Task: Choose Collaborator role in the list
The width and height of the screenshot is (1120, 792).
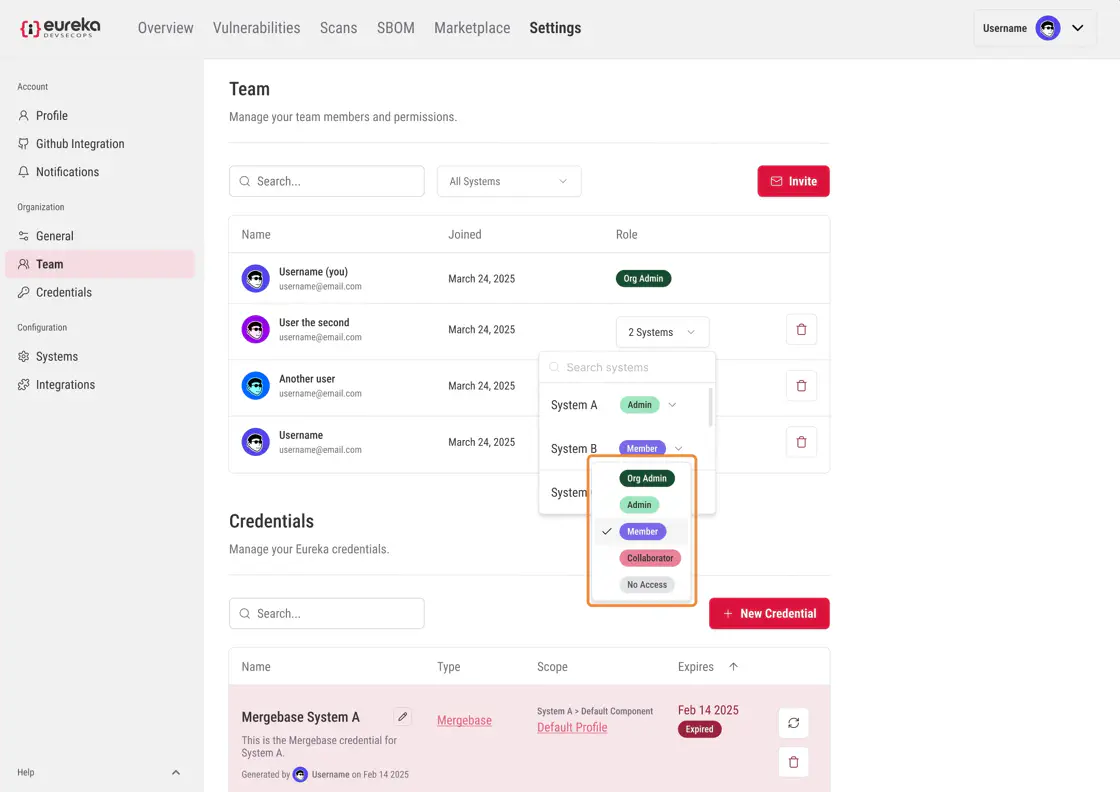Action: pyautogui.click(x=650, y=558)
